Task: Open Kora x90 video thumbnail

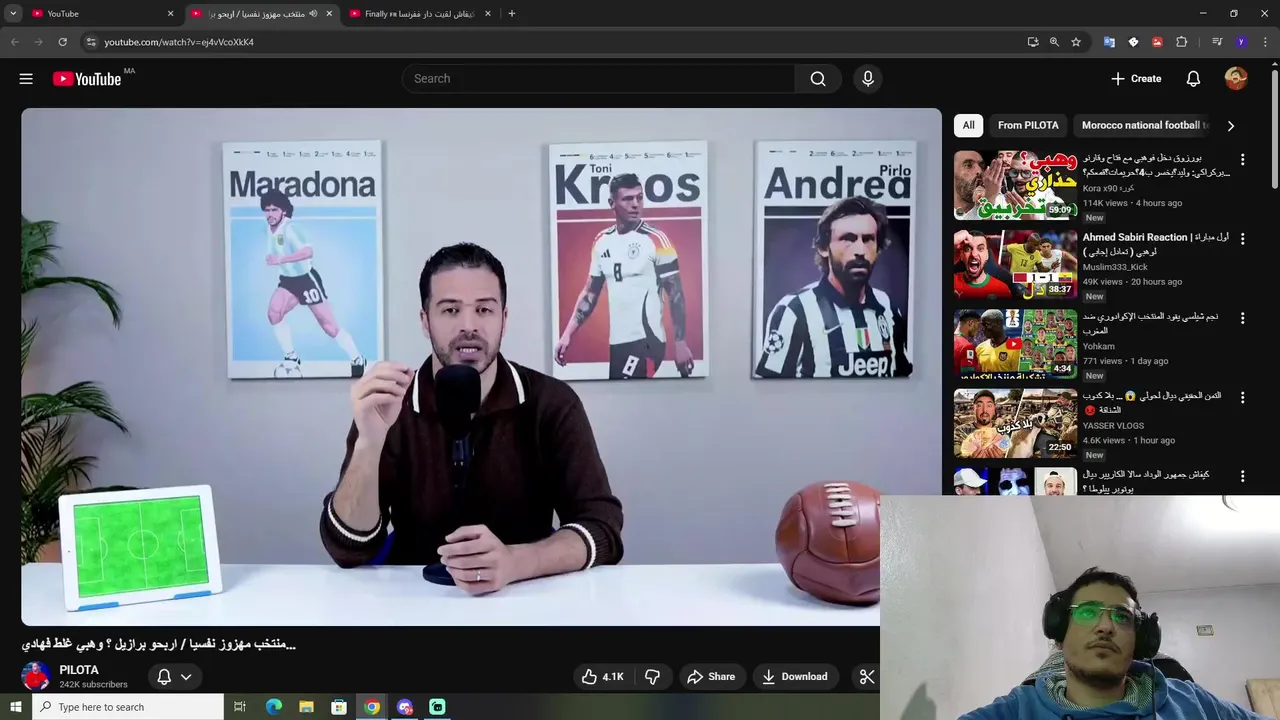Action: (1015, 185)
